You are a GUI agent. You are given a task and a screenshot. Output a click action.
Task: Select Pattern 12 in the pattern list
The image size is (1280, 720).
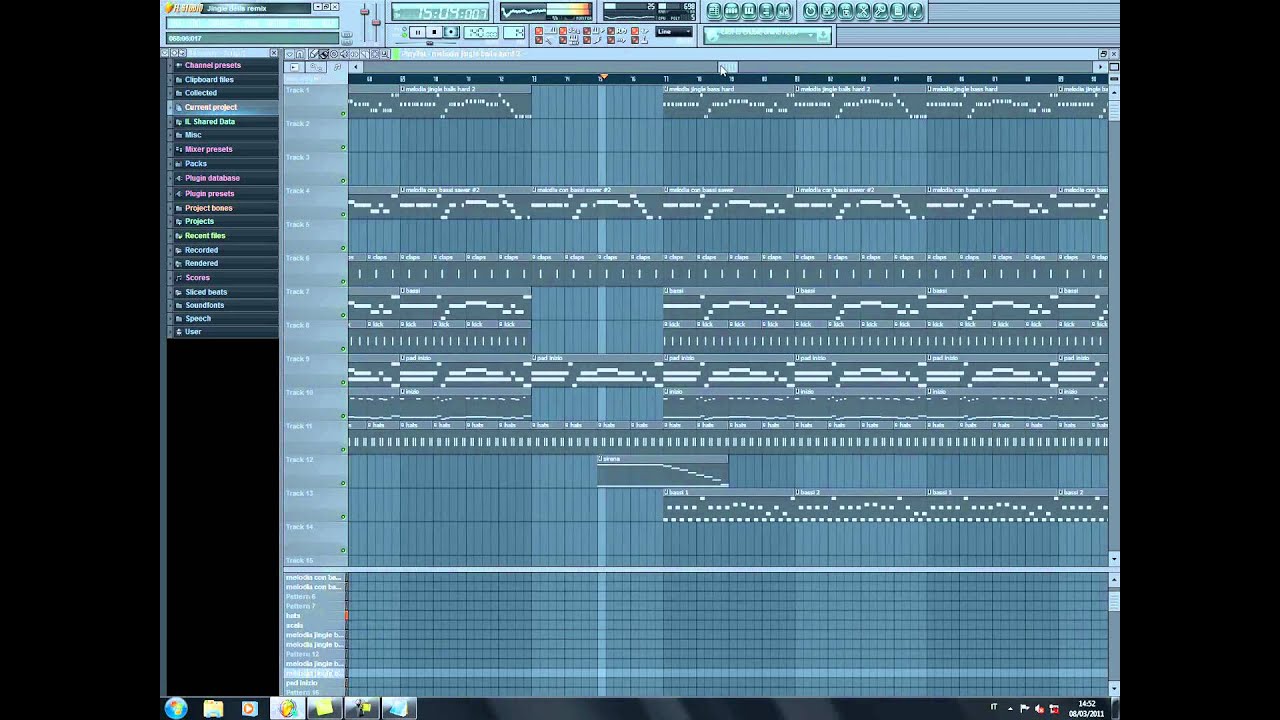tap(315, 654)
